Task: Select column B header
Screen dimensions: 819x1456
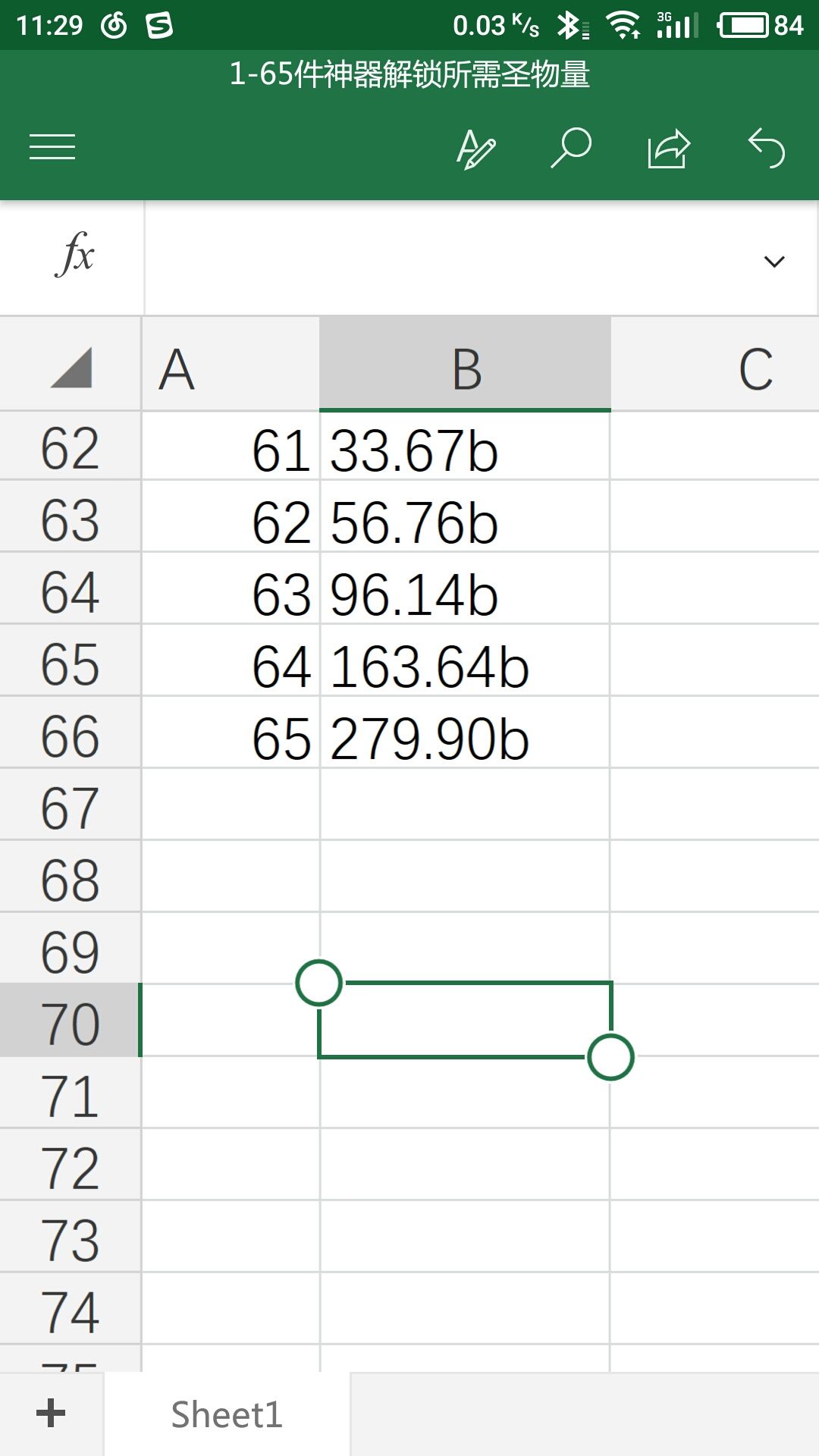Action: (465, 366)
